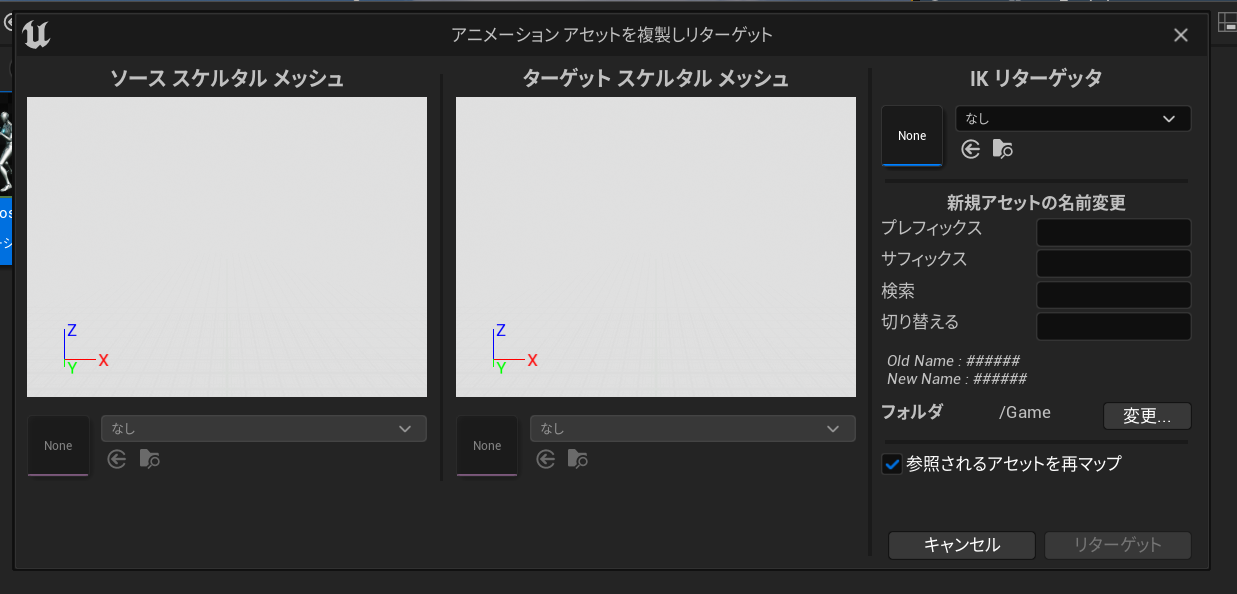
Task: Browse to target mesh in Content Browser
Action: 578,459
